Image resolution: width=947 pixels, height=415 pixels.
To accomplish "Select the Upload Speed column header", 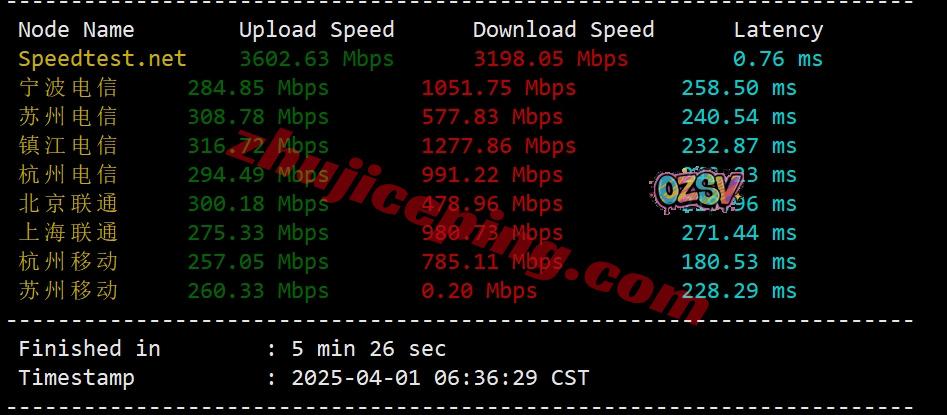I will point(316,30).
